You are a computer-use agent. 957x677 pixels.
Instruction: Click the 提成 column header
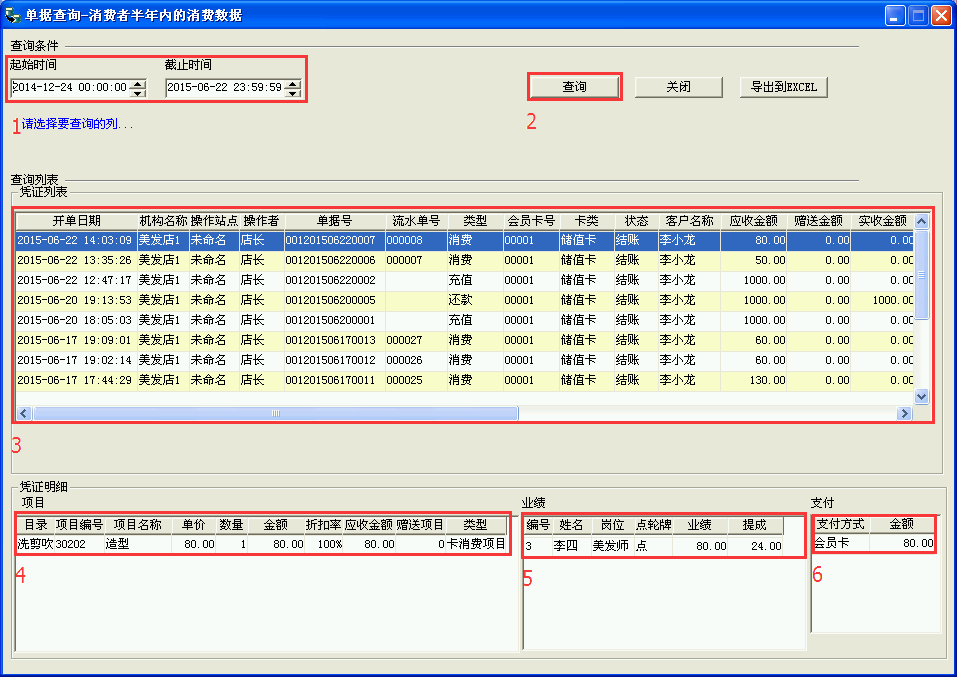click(x=754, y=525)
